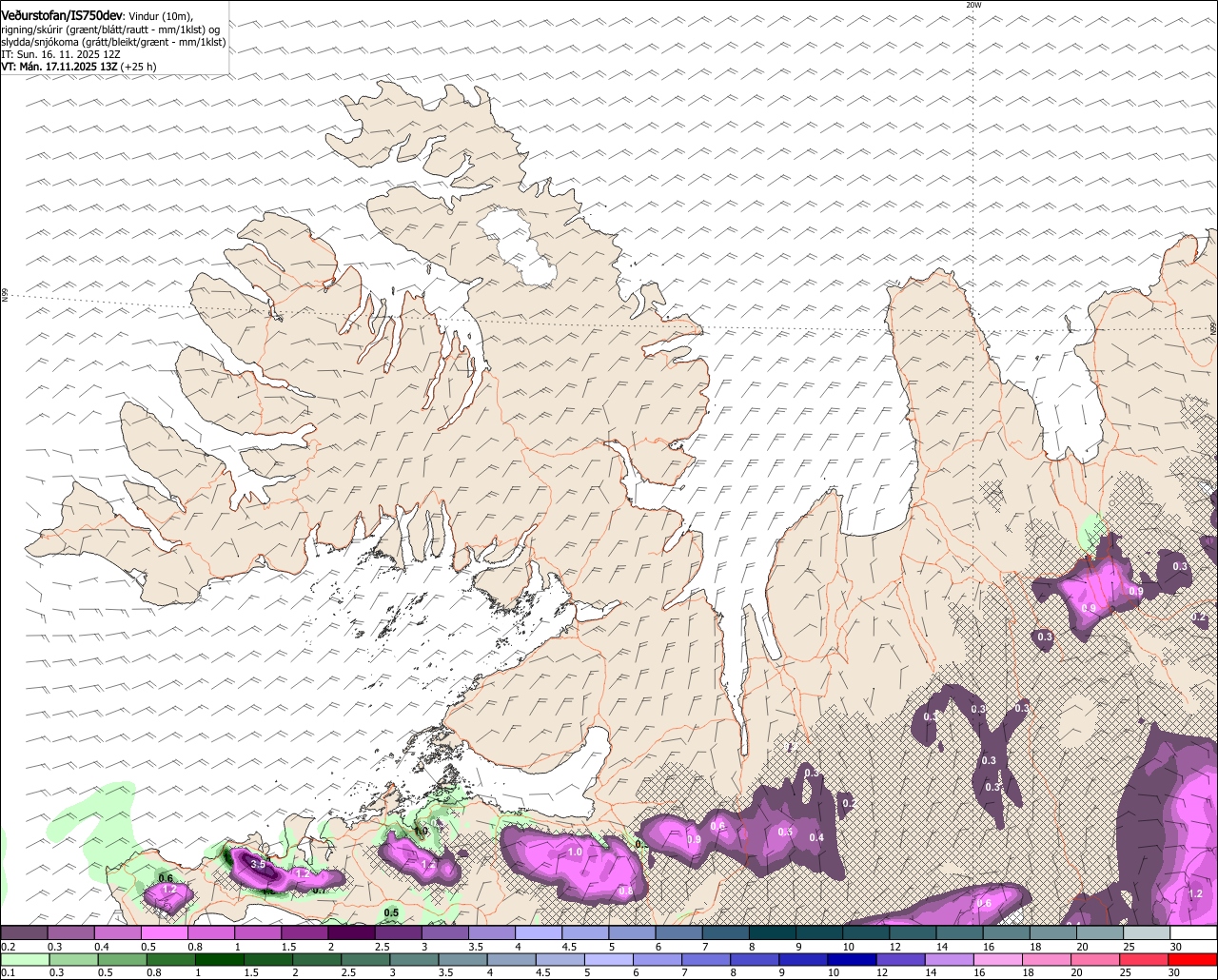Click the white 30 swatch in the upper legend row
The width and height of the screenshot is (1218, 980).
pyautogui.click(x=1194, y=933)
